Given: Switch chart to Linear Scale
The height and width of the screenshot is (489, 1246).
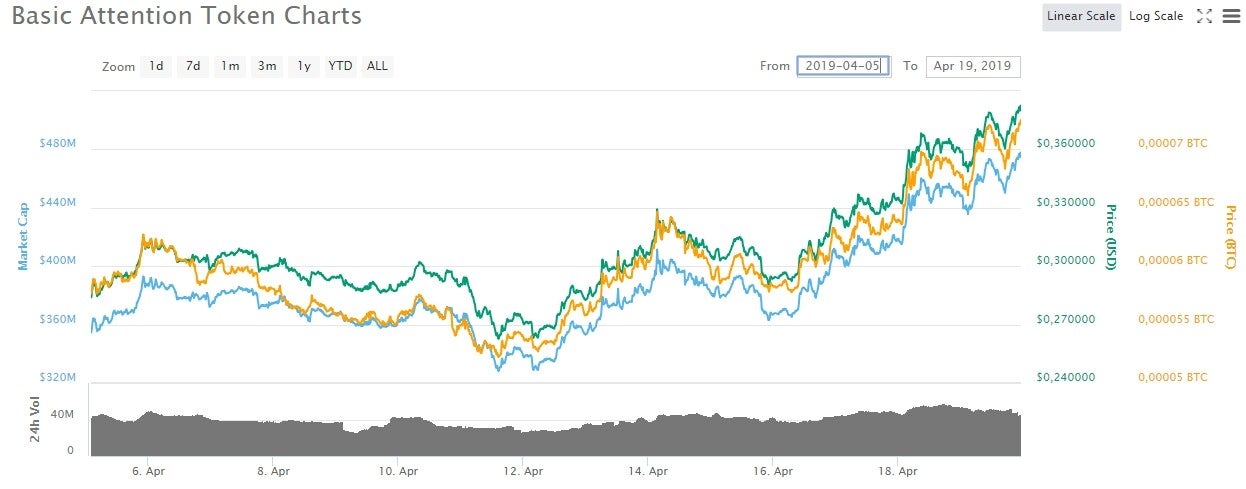Looking at the screenshot, I should coord(1081,16).
